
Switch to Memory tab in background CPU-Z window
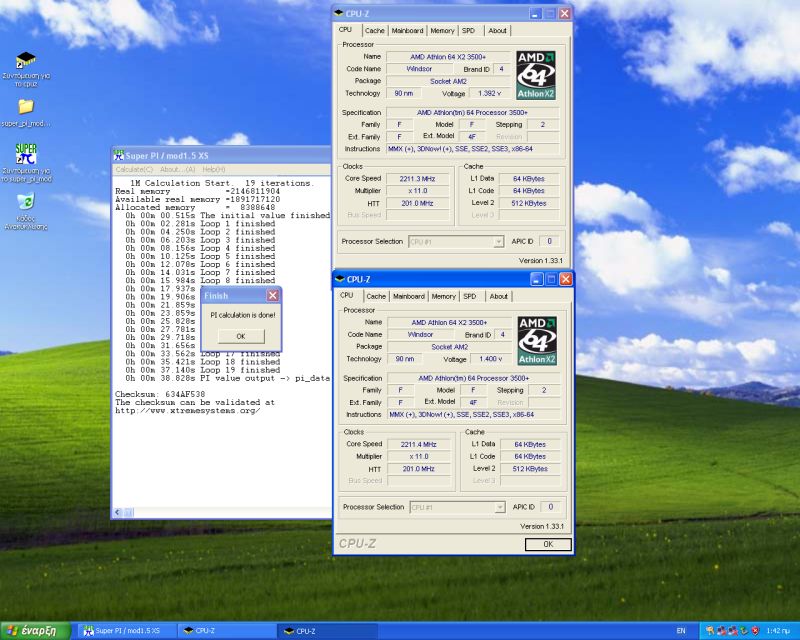pos(442,31)
